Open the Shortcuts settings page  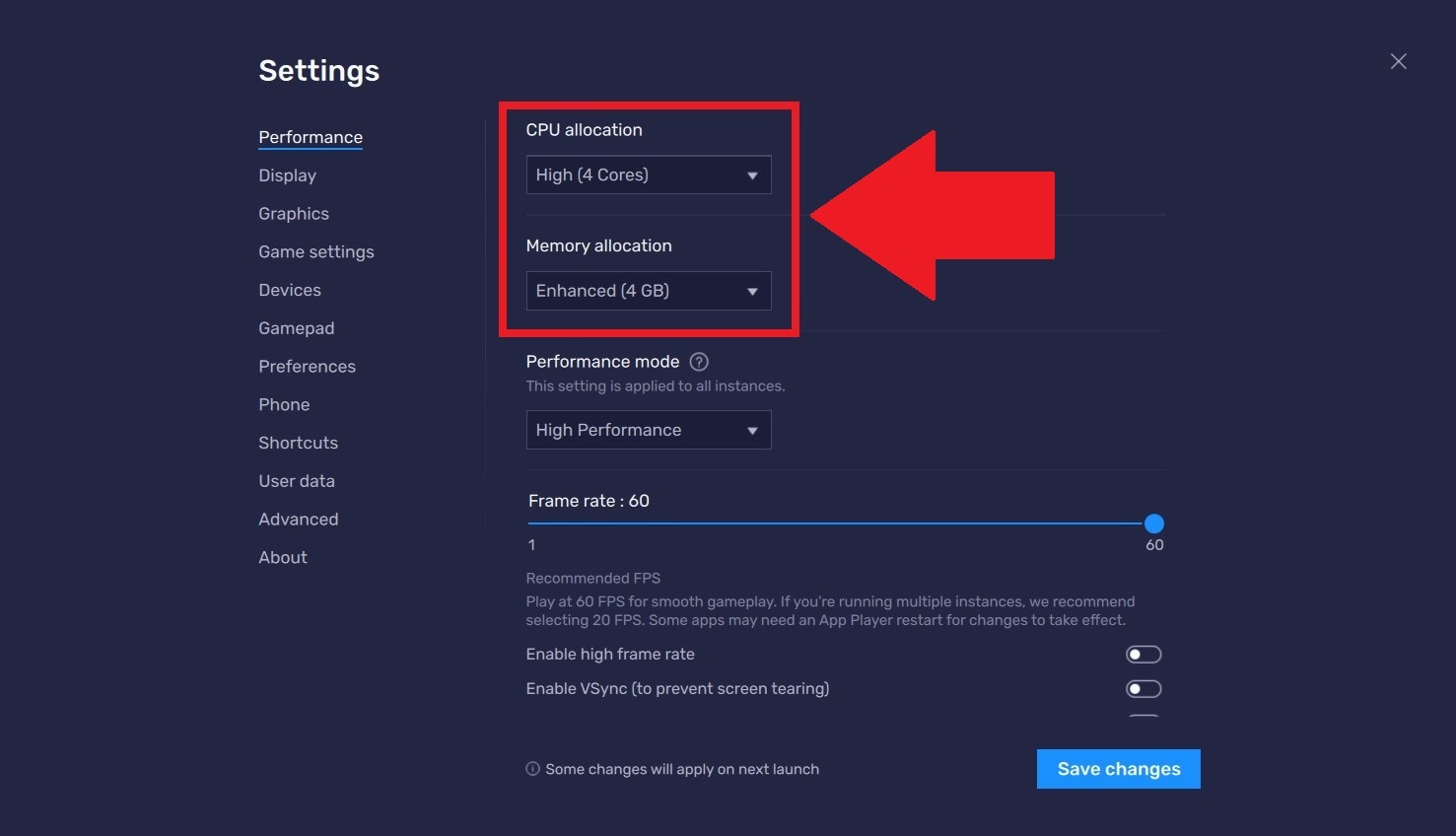pos(298,443)
